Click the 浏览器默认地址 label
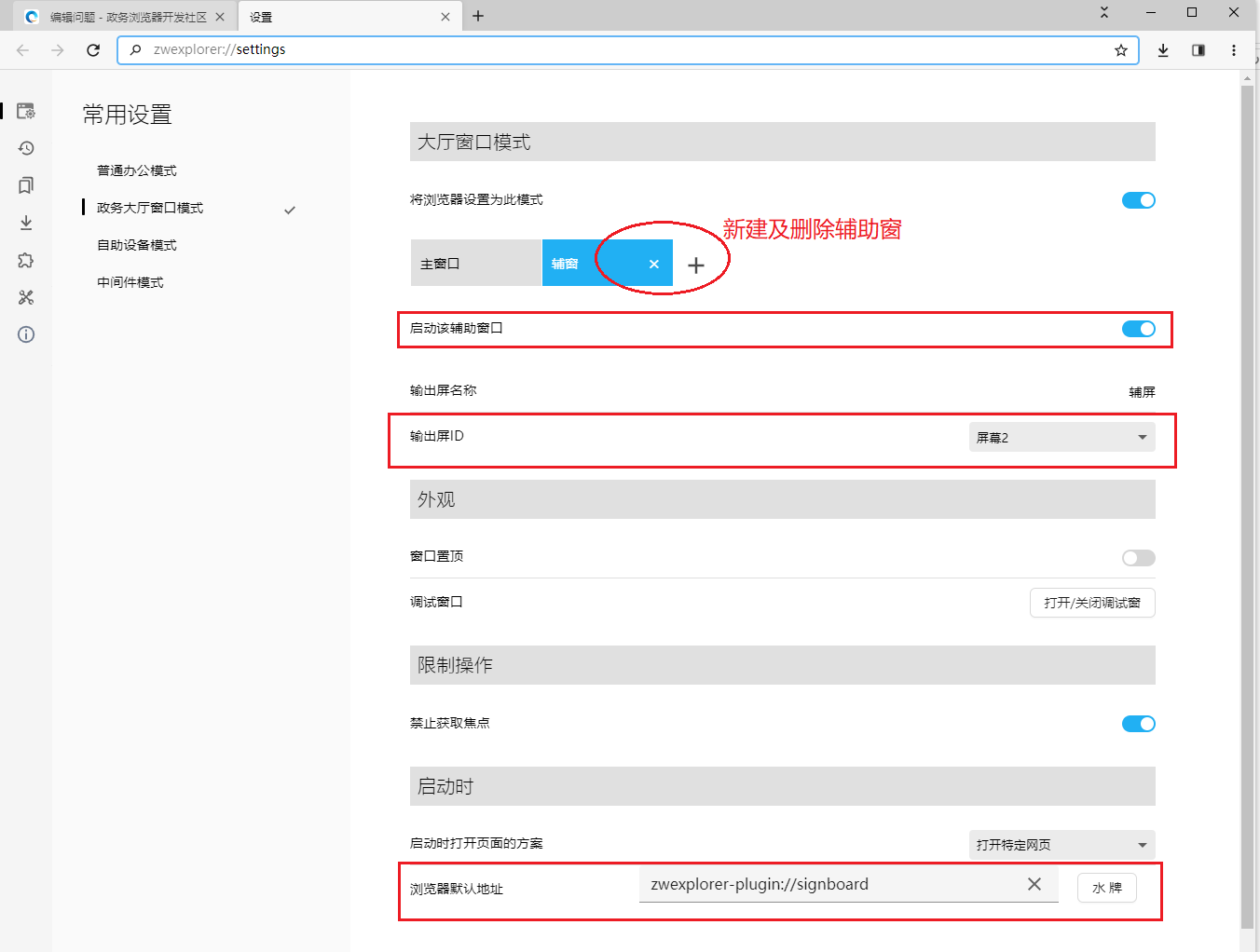 [457, 889]
